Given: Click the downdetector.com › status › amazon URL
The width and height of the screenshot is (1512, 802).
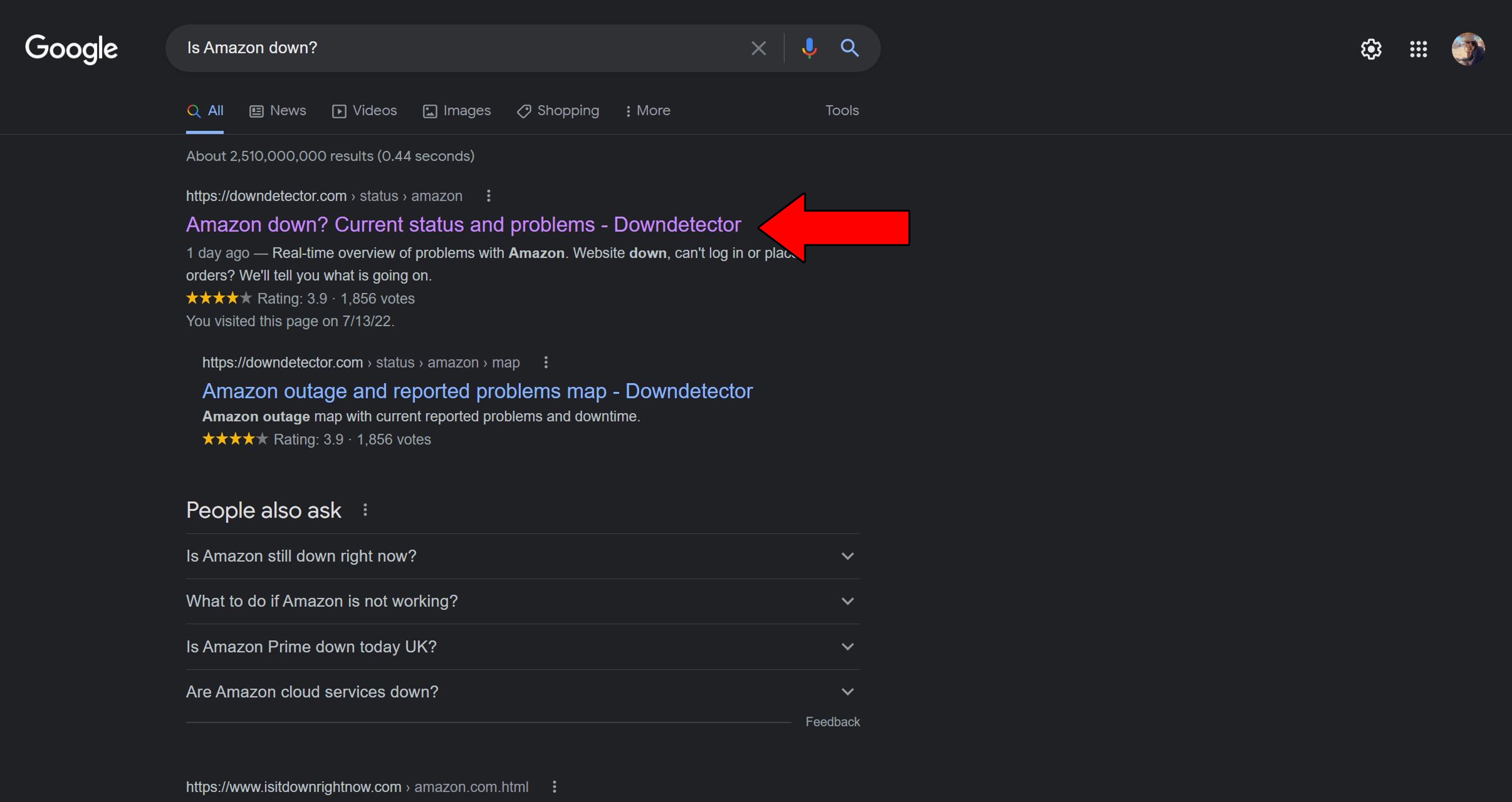Looking at the screenshot, I should pos(324,196).
